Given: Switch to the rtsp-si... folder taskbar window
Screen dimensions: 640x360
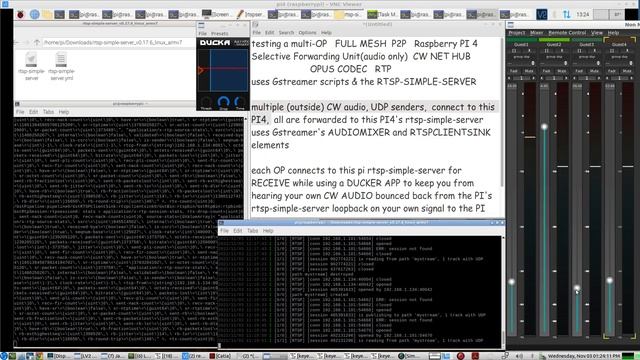Looking at the screenshot, I should tap(349, 14).
